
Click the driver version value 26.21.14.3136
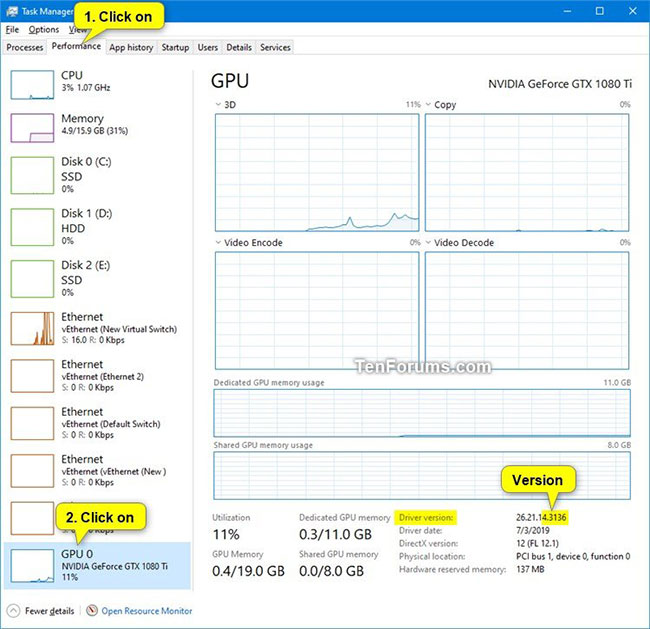pos(541,517)
